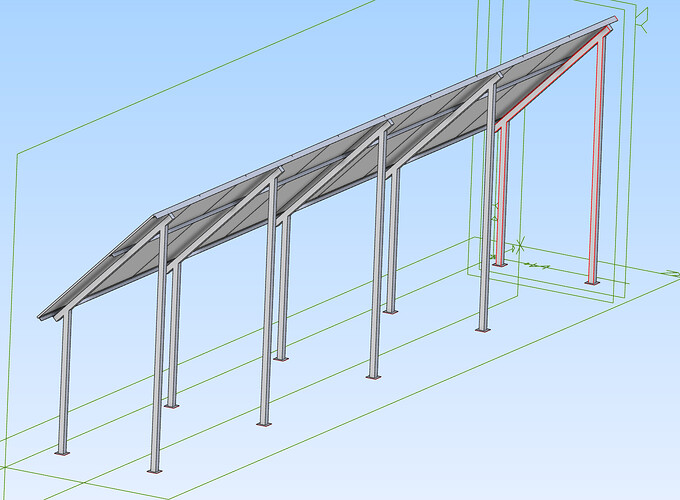Select the red highlighted tall column

pos(597,160)
